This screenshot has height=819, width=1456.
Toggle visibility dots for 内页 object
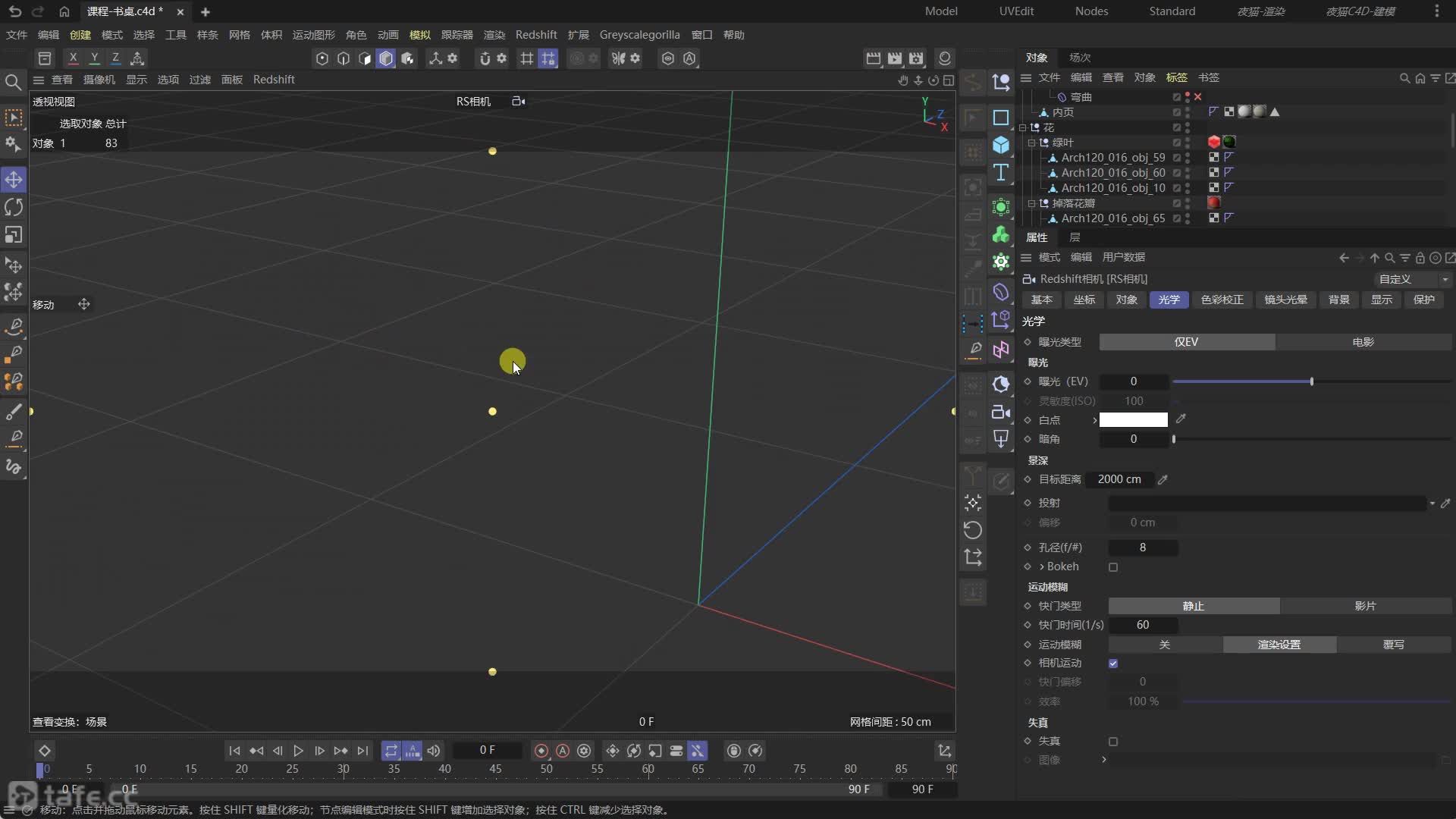[x=1188, y=112]
